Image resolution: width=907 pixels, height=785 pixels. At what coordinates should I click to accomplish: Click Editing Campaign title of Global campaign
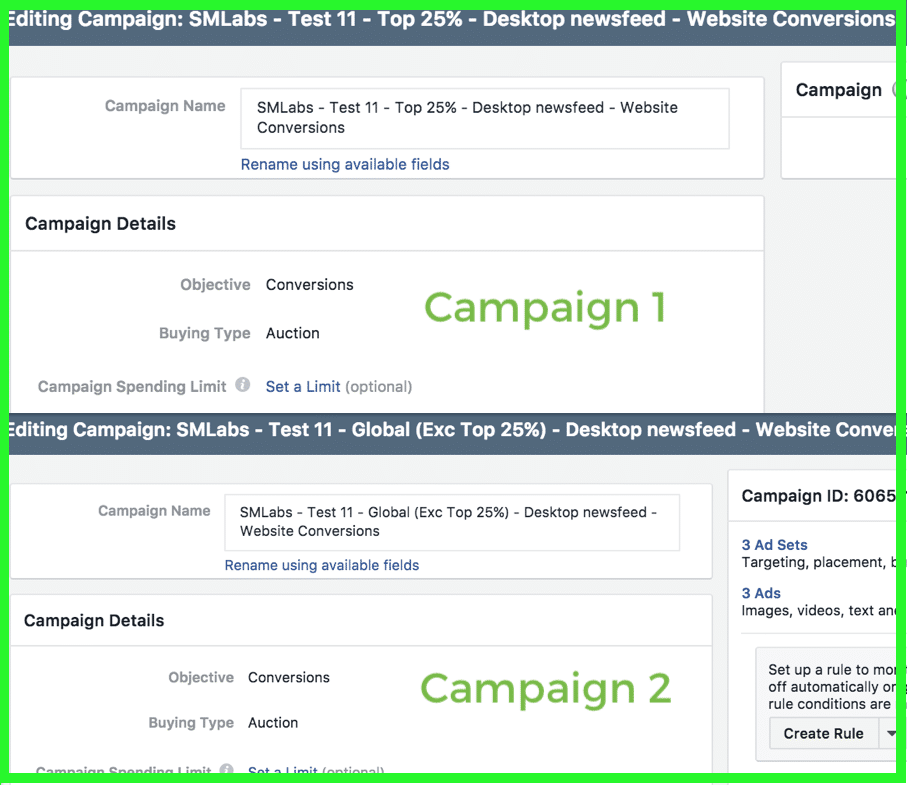coord(452,430)
